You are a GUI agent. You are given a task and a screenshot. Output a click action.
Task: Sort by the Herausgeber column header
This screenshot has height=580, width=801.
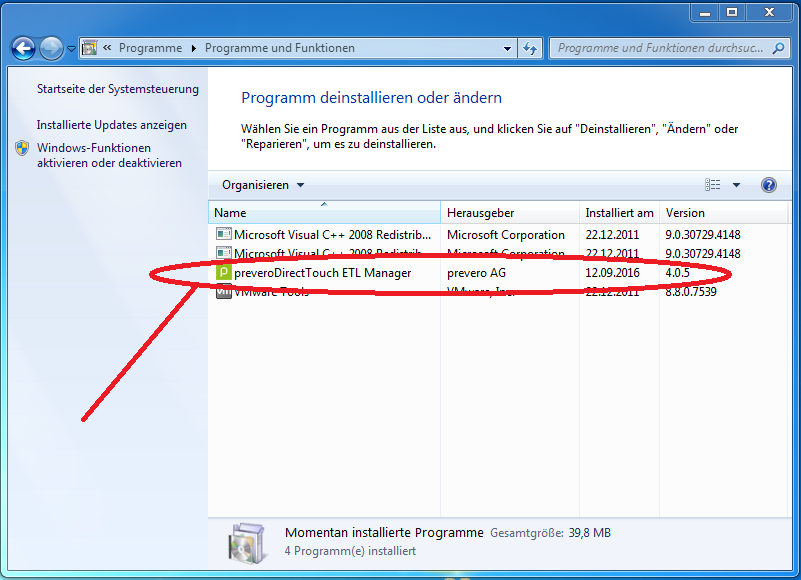pos(510,213)
